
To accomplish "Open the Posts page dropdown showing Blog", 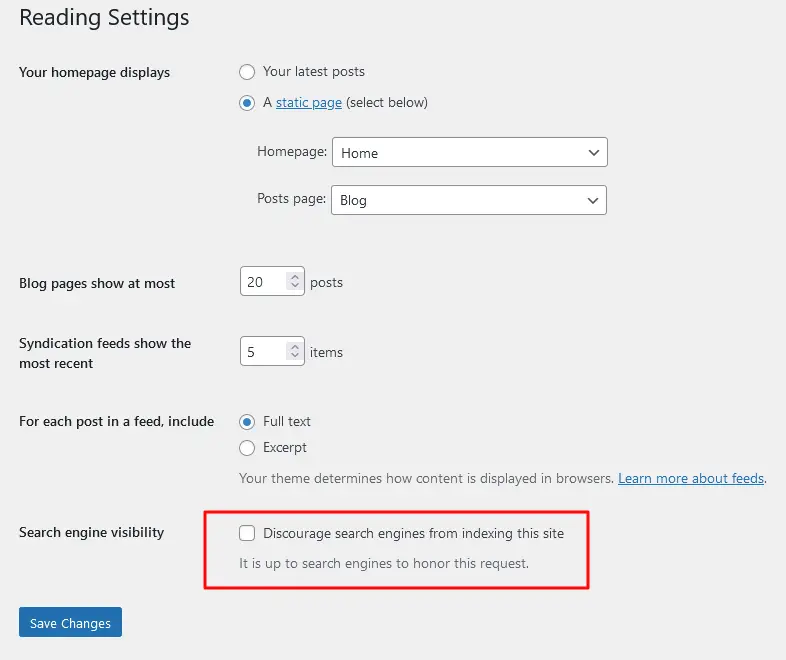I will pyautogui.click(x=469, y=200).
